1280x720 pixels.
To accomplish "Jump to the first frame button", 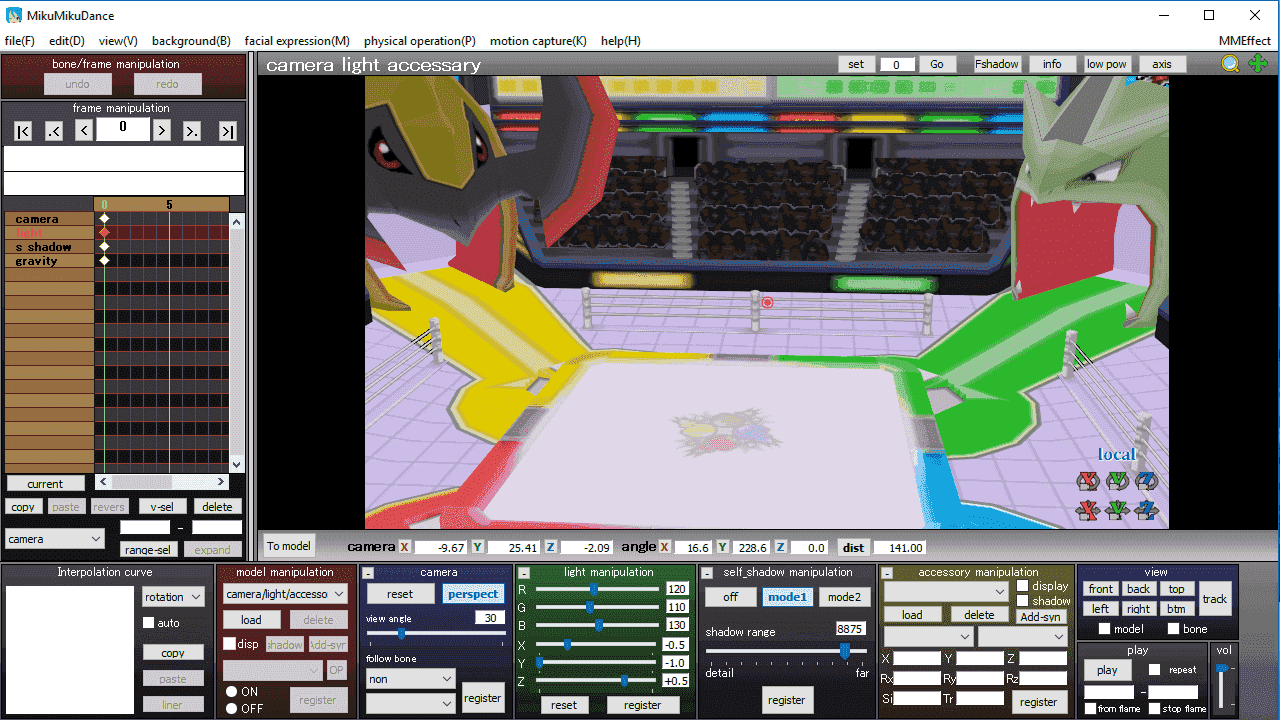I will coord(23,131).
